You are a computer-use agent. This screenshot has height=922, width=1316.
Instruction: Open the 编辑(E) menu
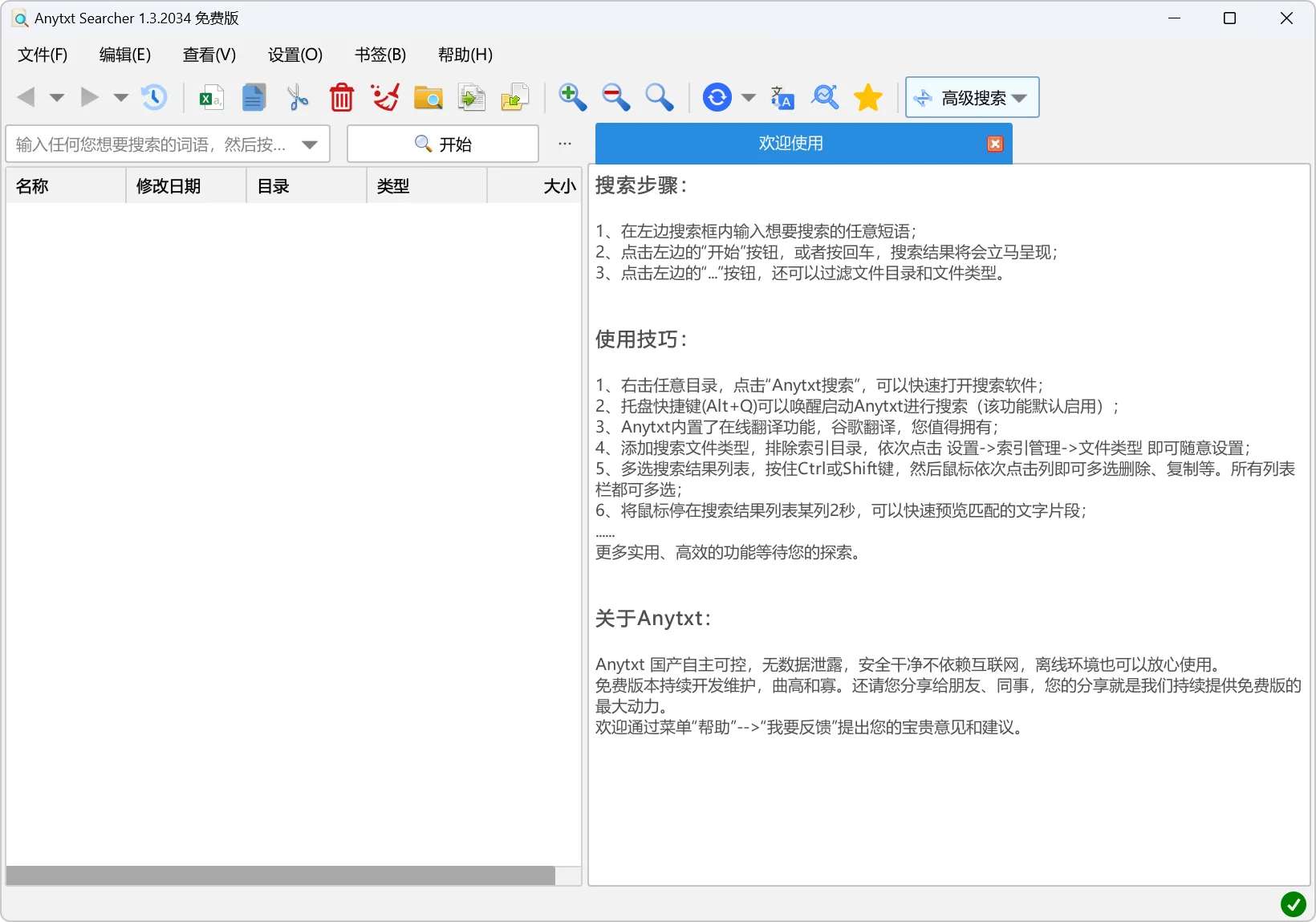125,55
